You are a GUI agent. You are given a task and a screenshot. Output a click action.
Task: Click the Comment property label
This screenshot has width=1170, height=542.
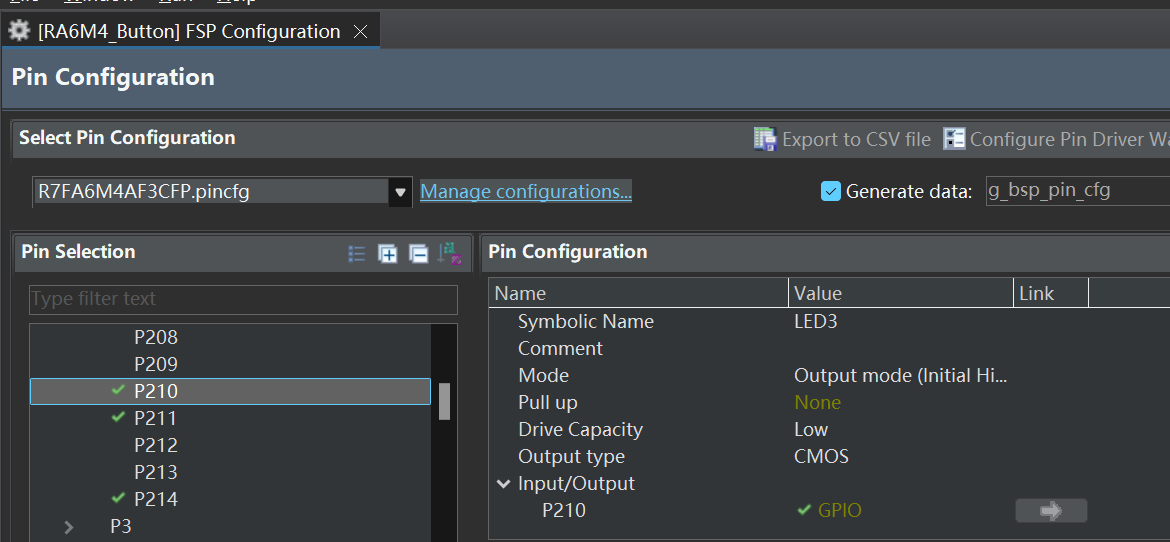[x=560, y=349]
